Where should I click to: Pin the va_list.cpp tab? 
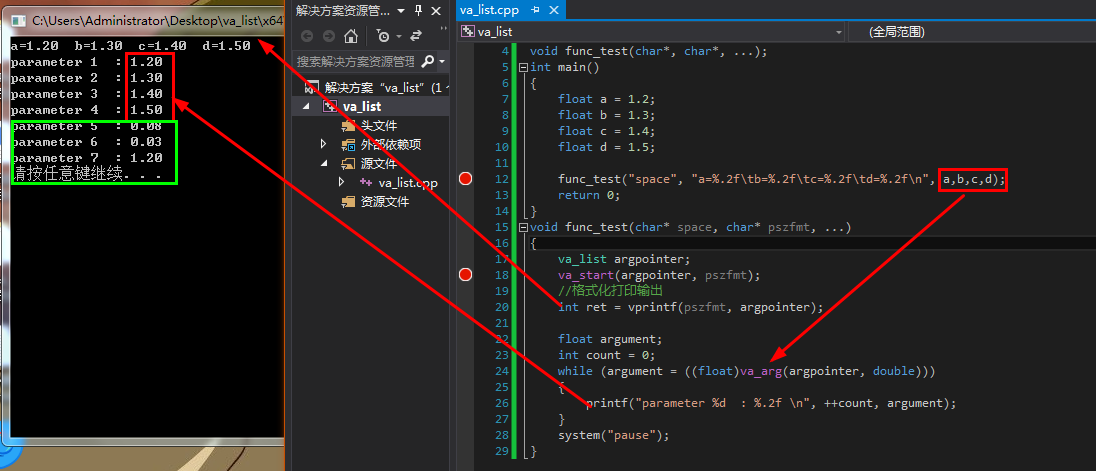coord(535,10)
